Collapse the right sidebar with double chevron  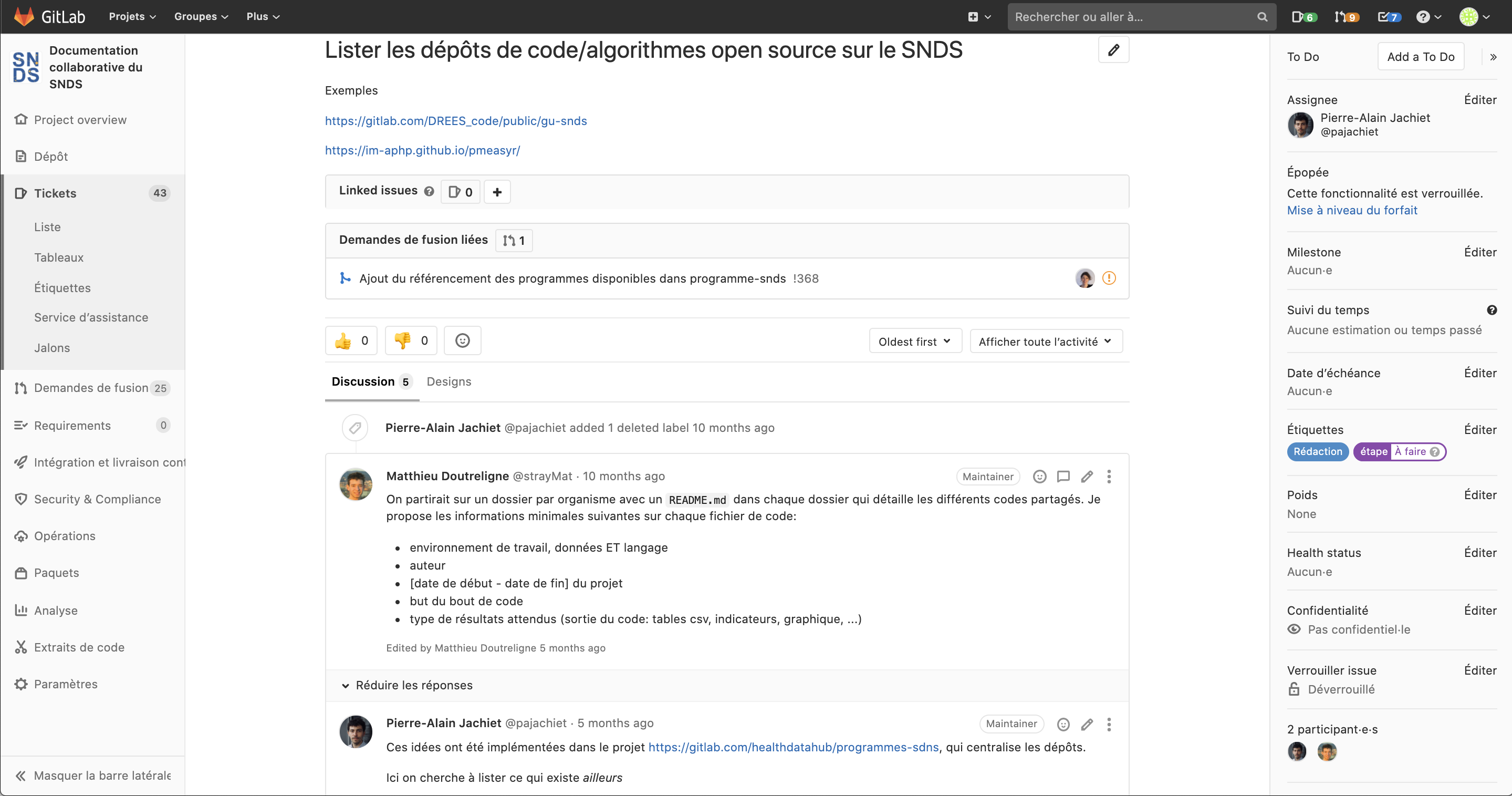(x=1493, y=57)
